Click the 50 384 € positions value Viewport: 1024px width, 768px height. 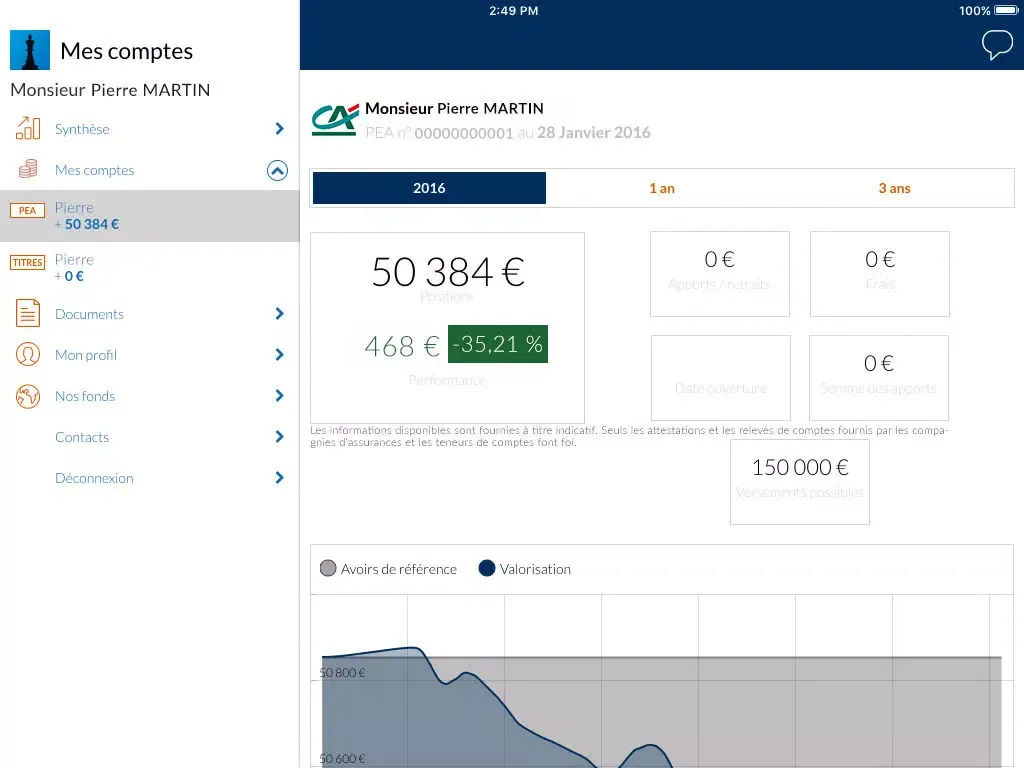pyautogui.click(x=447, y=272)
